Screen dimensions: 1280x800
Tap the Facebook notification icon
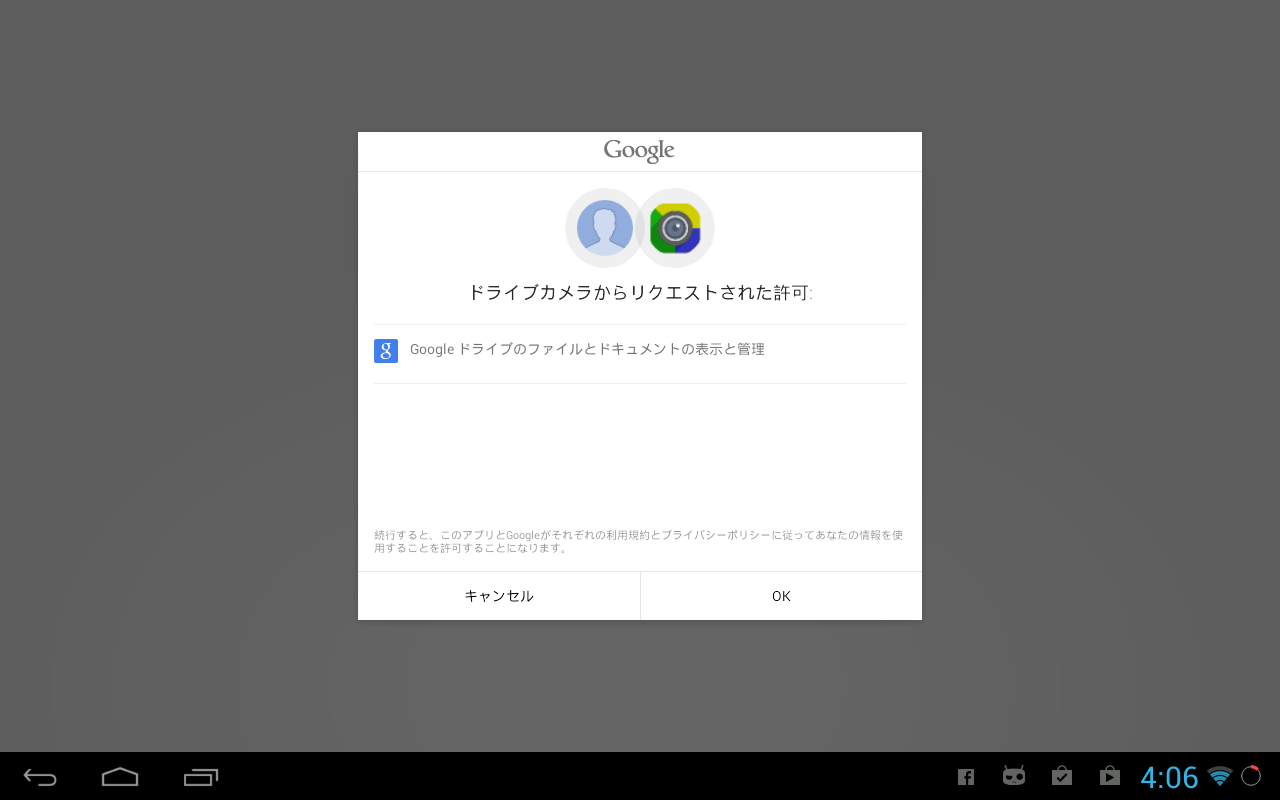[x=966, y=777]
